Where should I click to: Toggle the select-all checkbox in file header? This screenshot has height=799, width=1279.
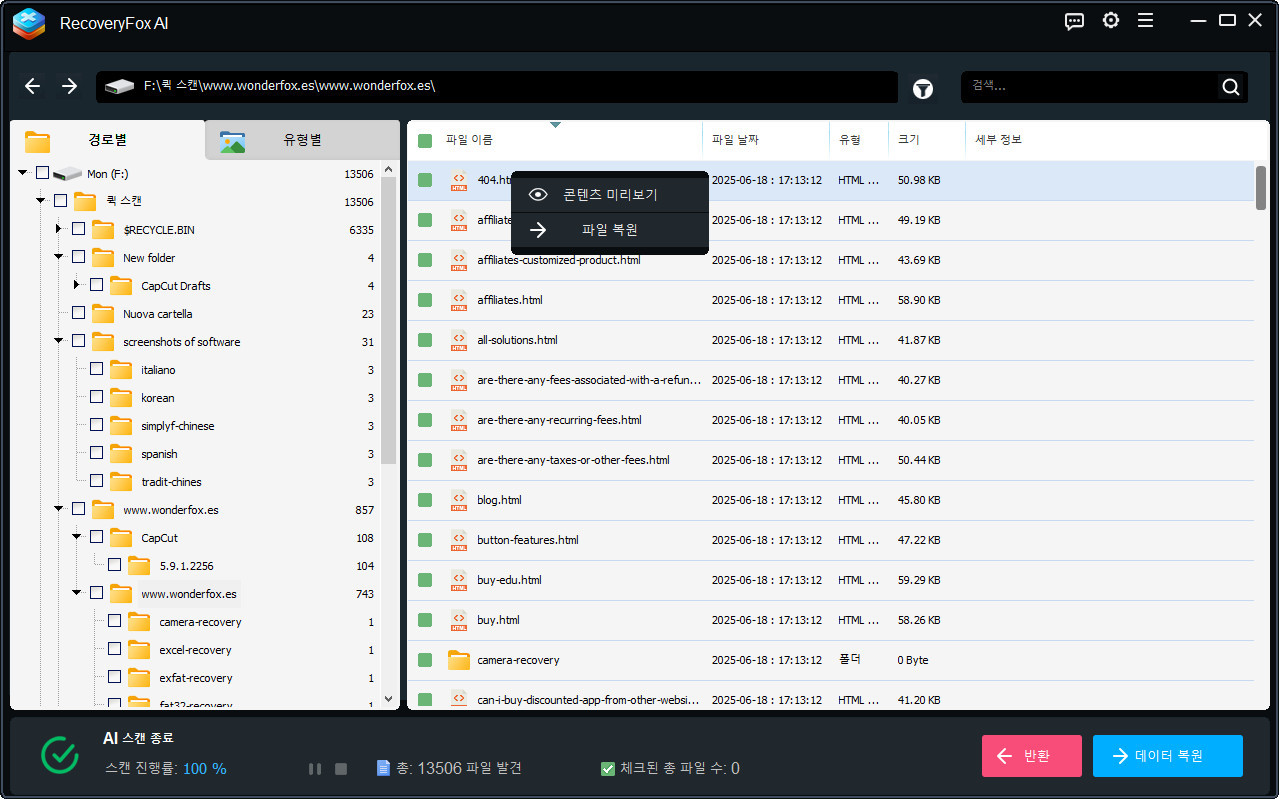(x=425, y=141)
